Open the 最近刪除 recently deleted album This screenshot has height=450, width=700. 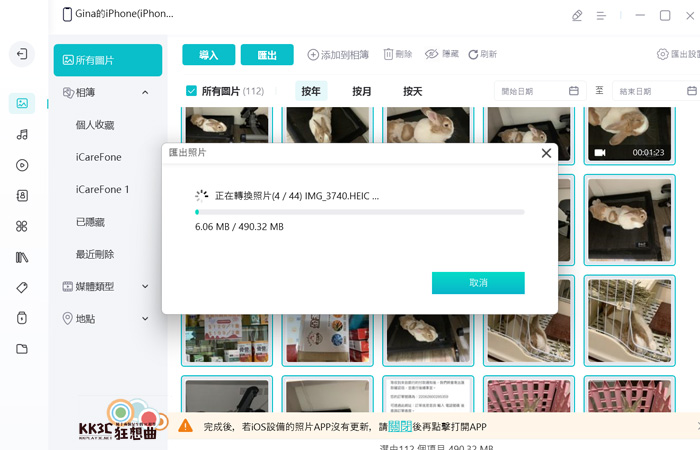click(95, 254)
